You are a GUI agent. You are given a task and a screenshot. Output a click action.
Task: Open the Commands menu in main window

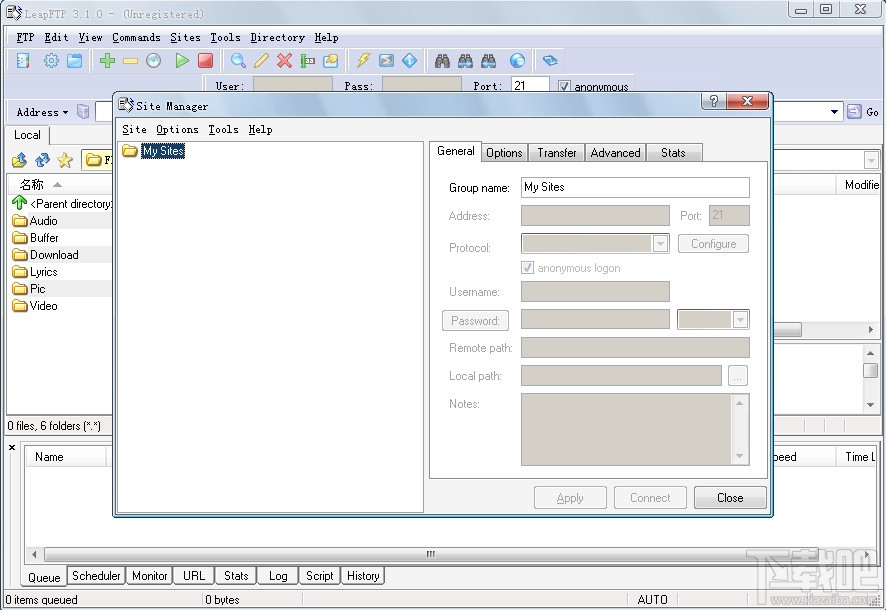(136, 37)
